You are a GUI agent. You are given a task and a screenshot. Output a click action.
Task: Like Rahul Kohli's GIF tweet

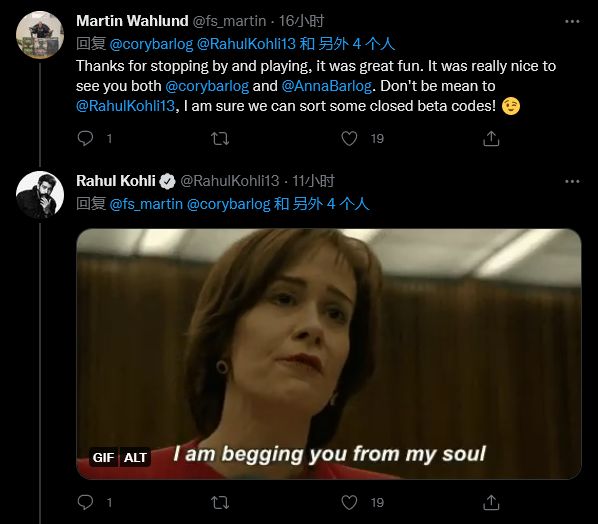(x=349, y=502)
